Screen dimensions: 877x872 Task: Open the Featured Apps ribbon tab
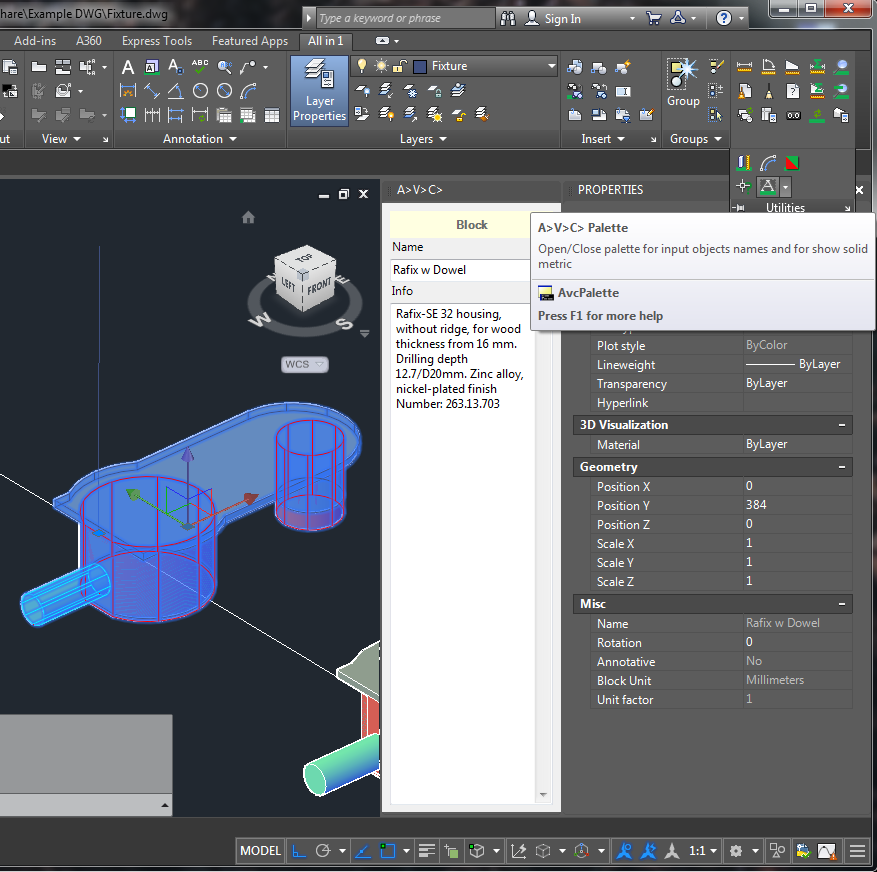pyautogui.click(x=250, y=41)
